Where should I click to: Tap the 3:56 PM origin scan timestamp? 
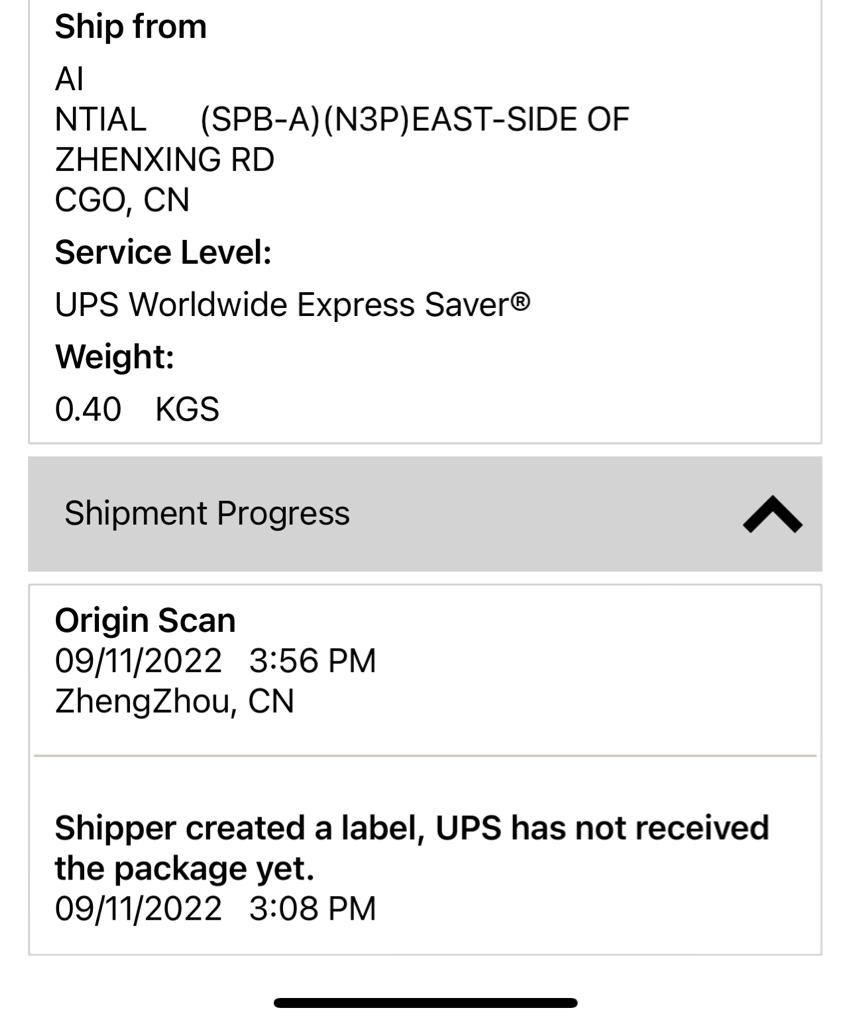[x=312, y=661]
